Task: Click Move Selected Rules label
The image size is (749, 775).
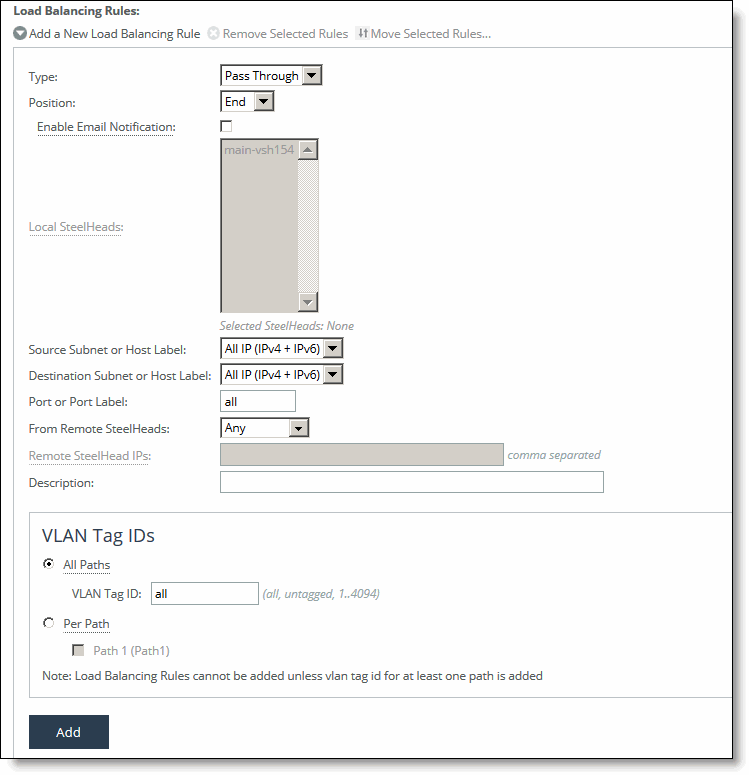Action: point(431,34)
